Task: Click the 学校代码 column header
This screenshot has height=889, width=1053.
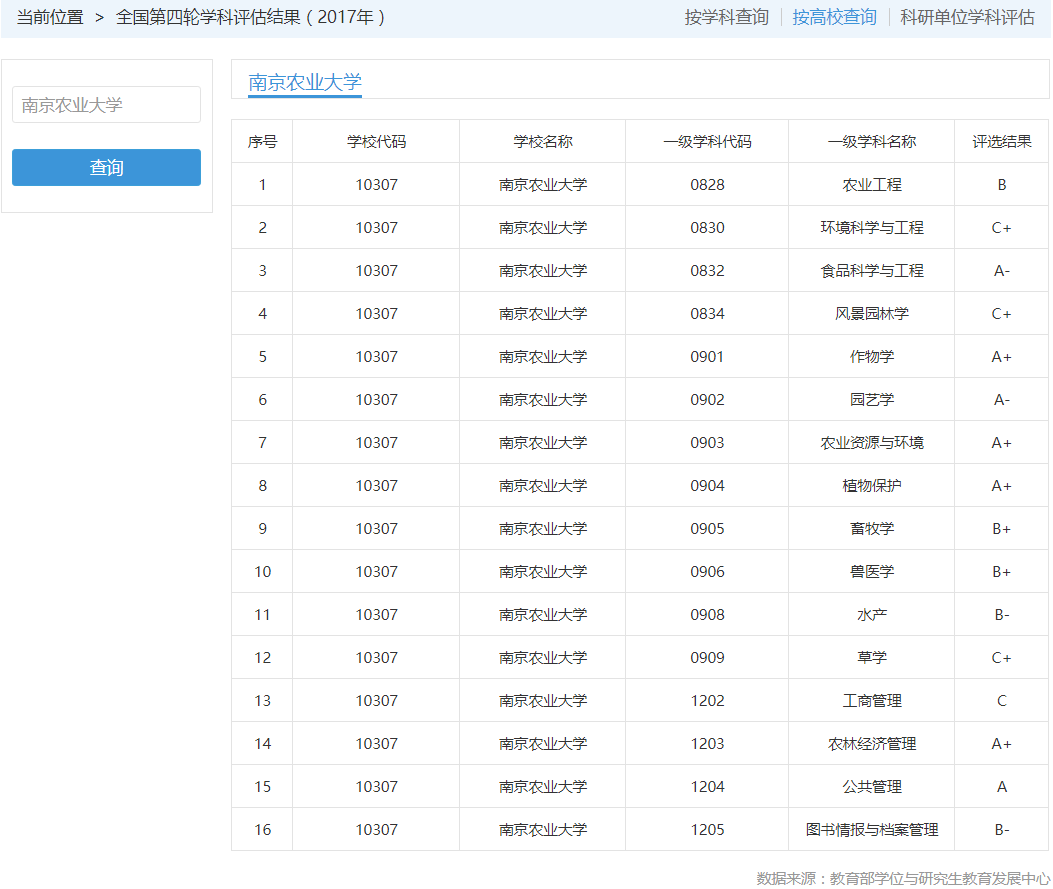Action: [x=376, y=142]
